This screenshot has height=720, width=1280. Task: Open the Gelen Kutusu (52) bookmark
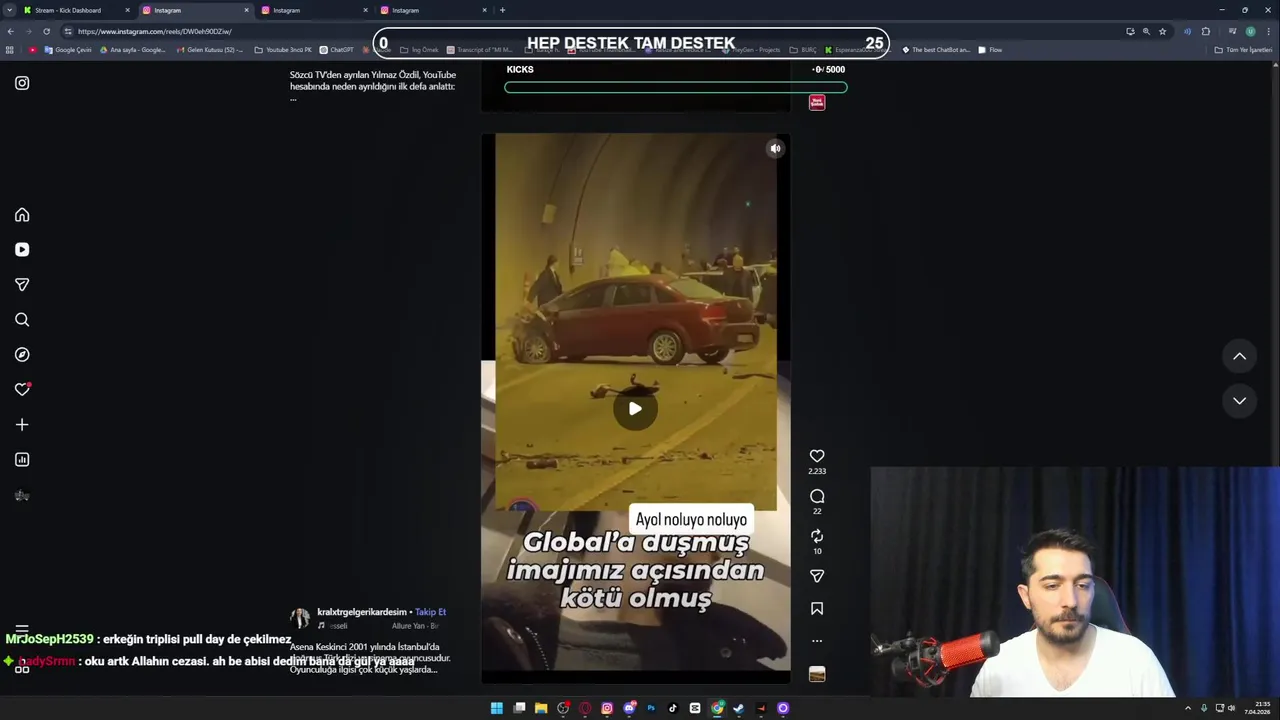tap(209, 50)
